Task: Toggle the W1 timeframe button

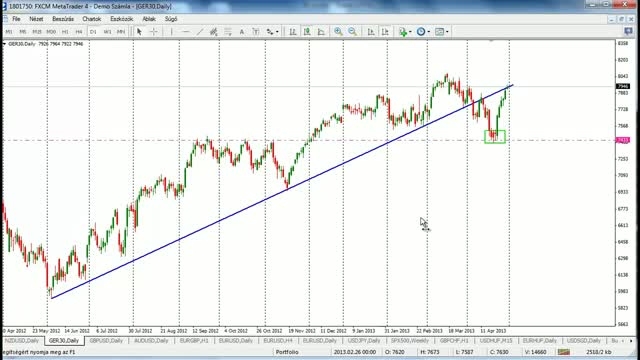Action: pyautogui.click(x=107, y=31)
